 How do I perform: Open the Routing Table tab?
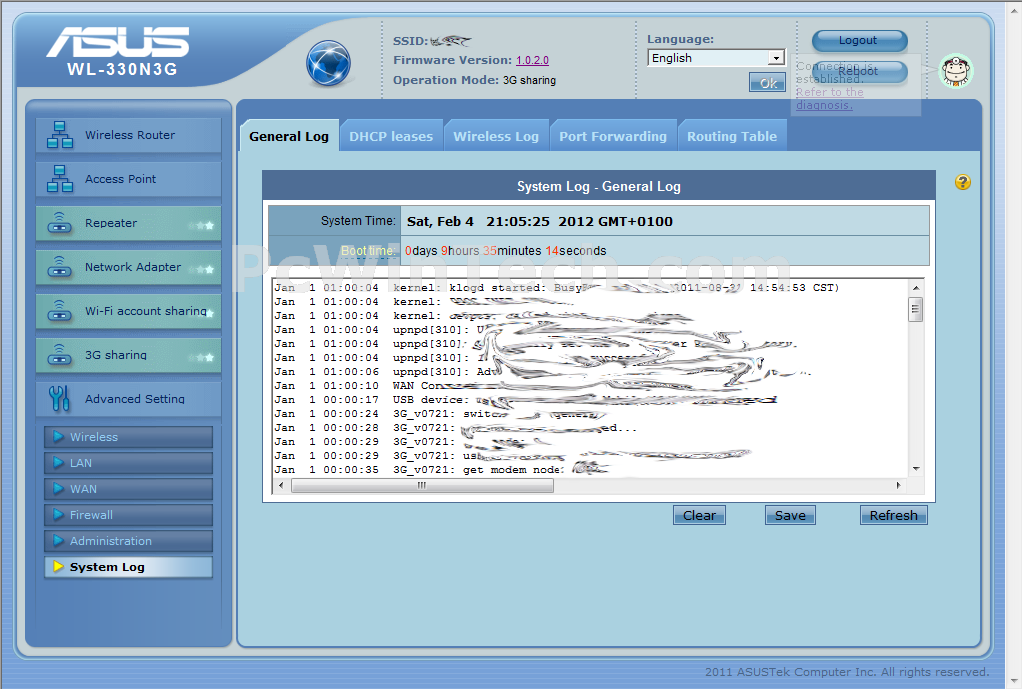732,136
